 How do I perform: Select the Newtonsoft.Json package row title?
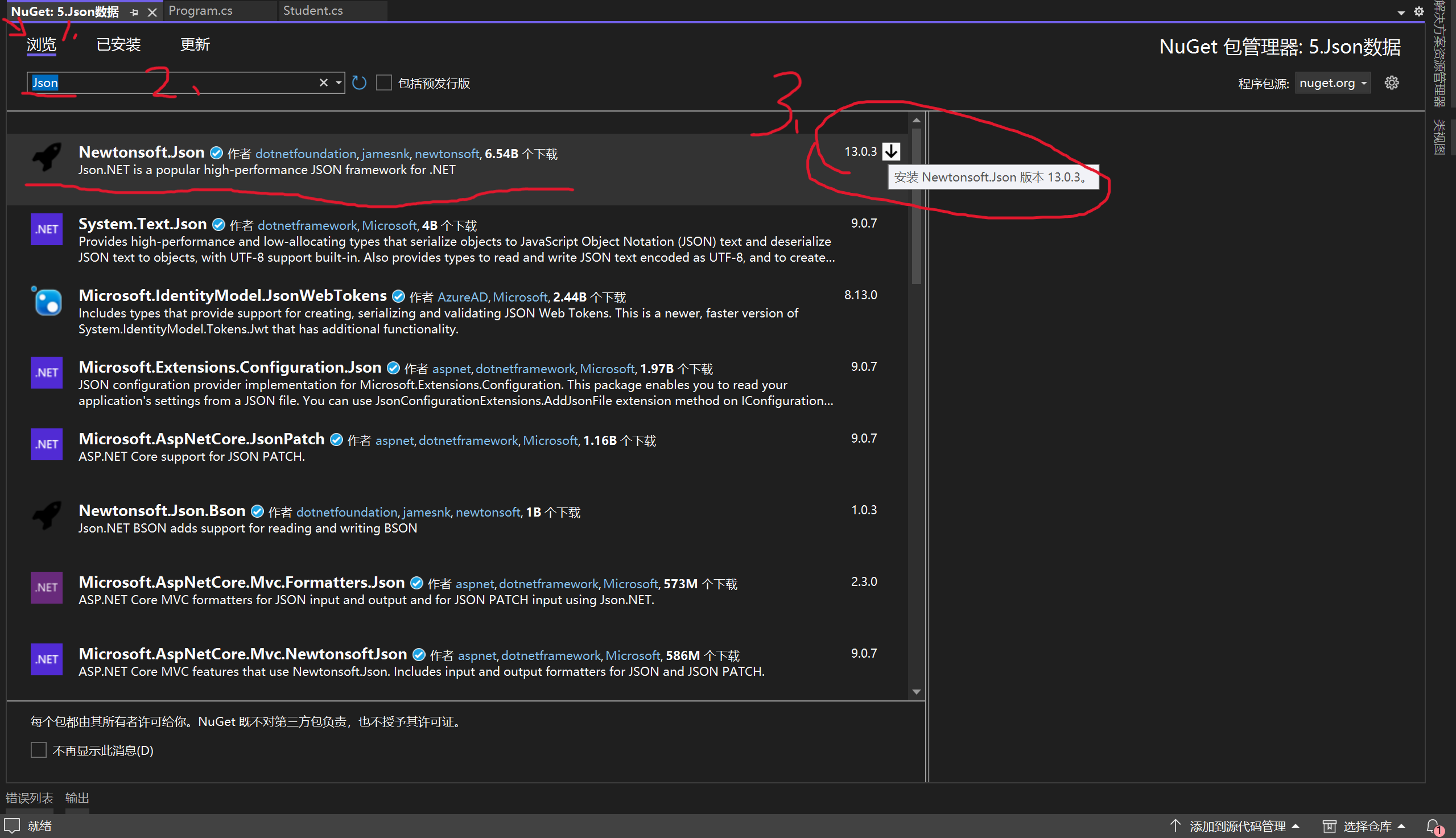pyautogui.click(x=142, y=152)
